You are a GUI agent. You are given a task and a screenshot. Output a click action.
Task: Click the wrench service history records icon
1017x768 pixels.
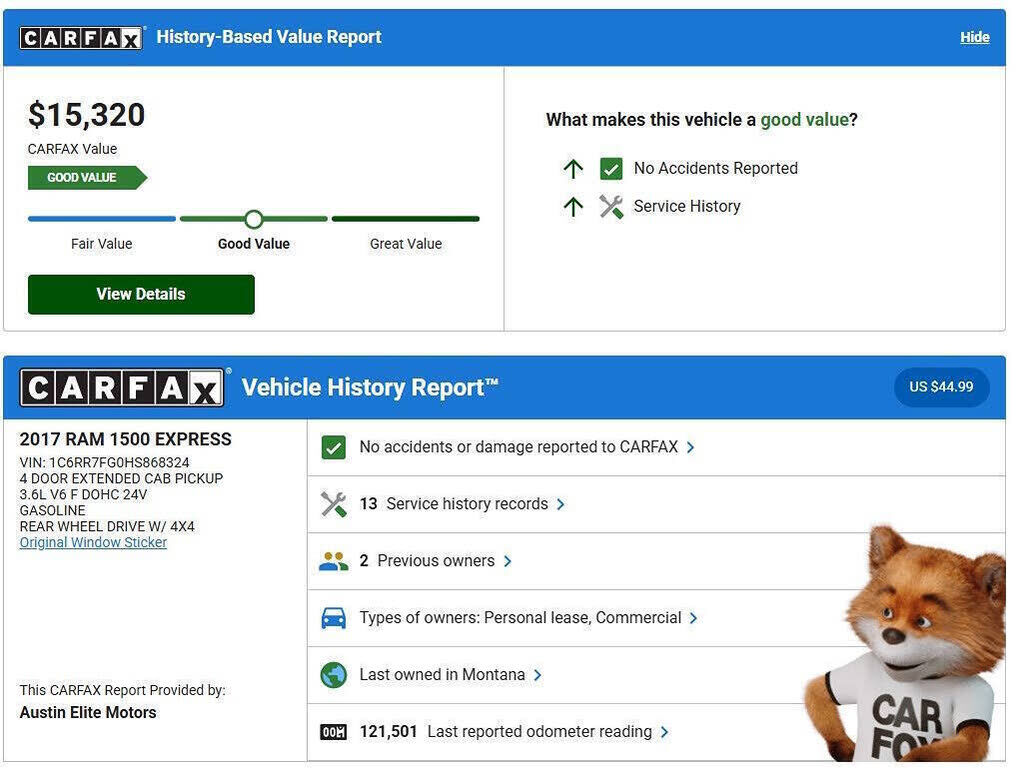[x=333, y=504]
